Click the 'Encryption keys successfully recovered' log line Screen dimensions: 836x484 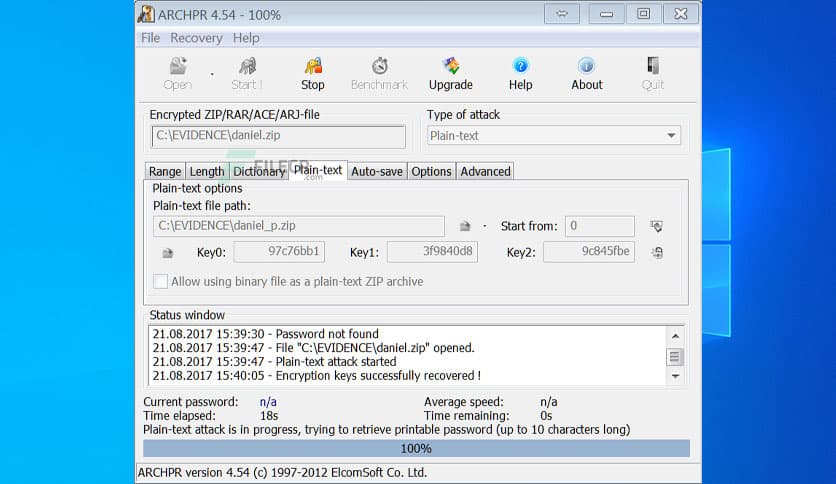(x=317, y=376)
